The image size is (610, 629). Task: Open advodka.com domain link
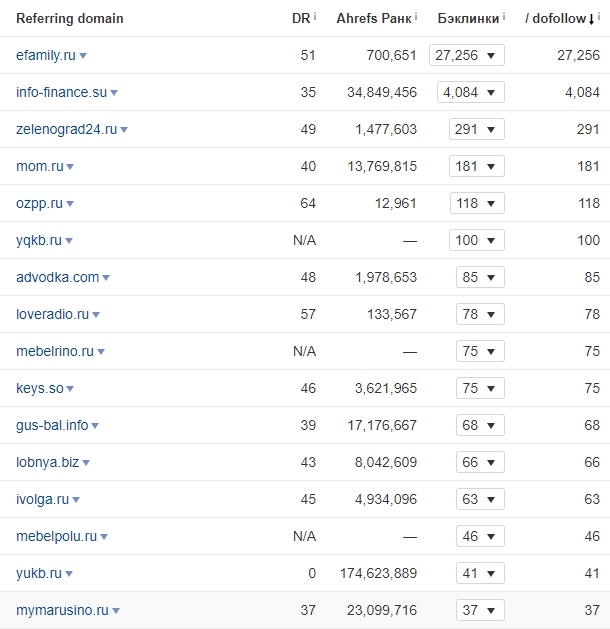(57, 277)
